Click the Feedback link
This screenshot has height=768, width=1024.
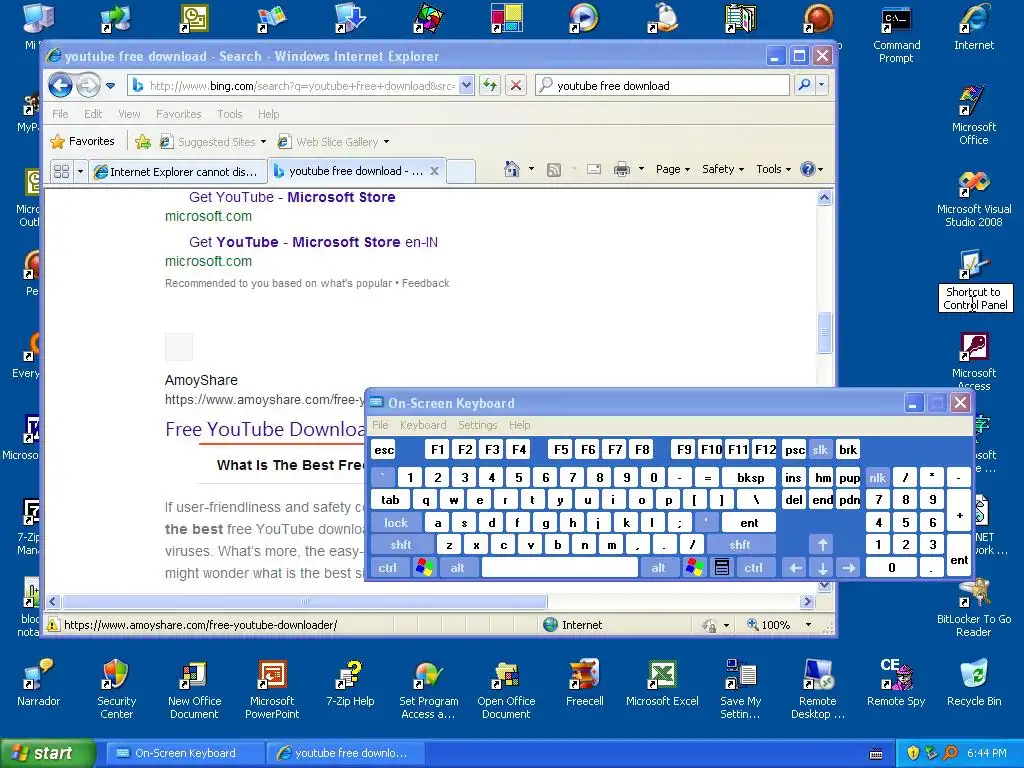(x=425, y=283)
